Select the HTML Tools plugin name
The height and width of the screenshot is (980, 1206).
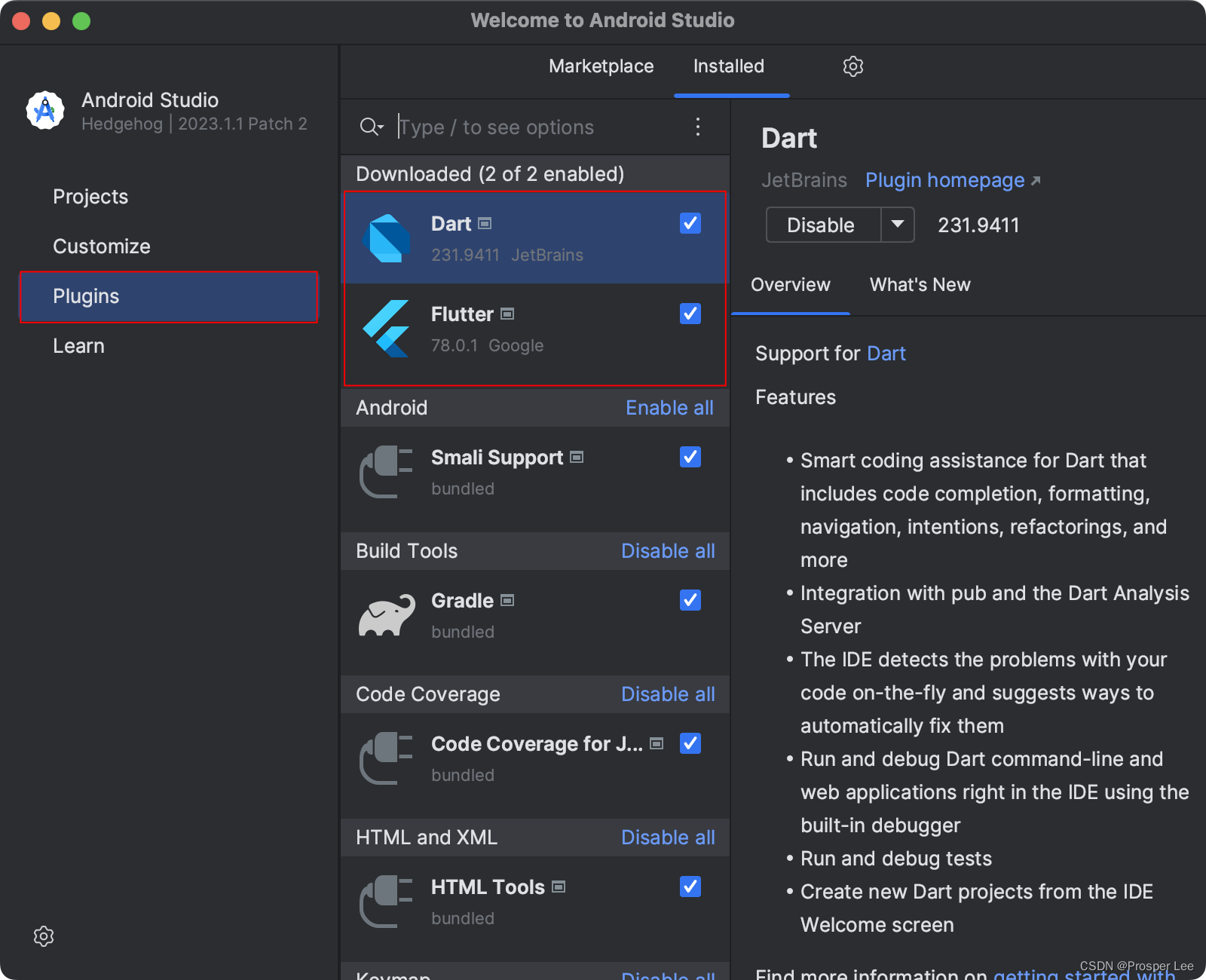click(x=488, y=887)
